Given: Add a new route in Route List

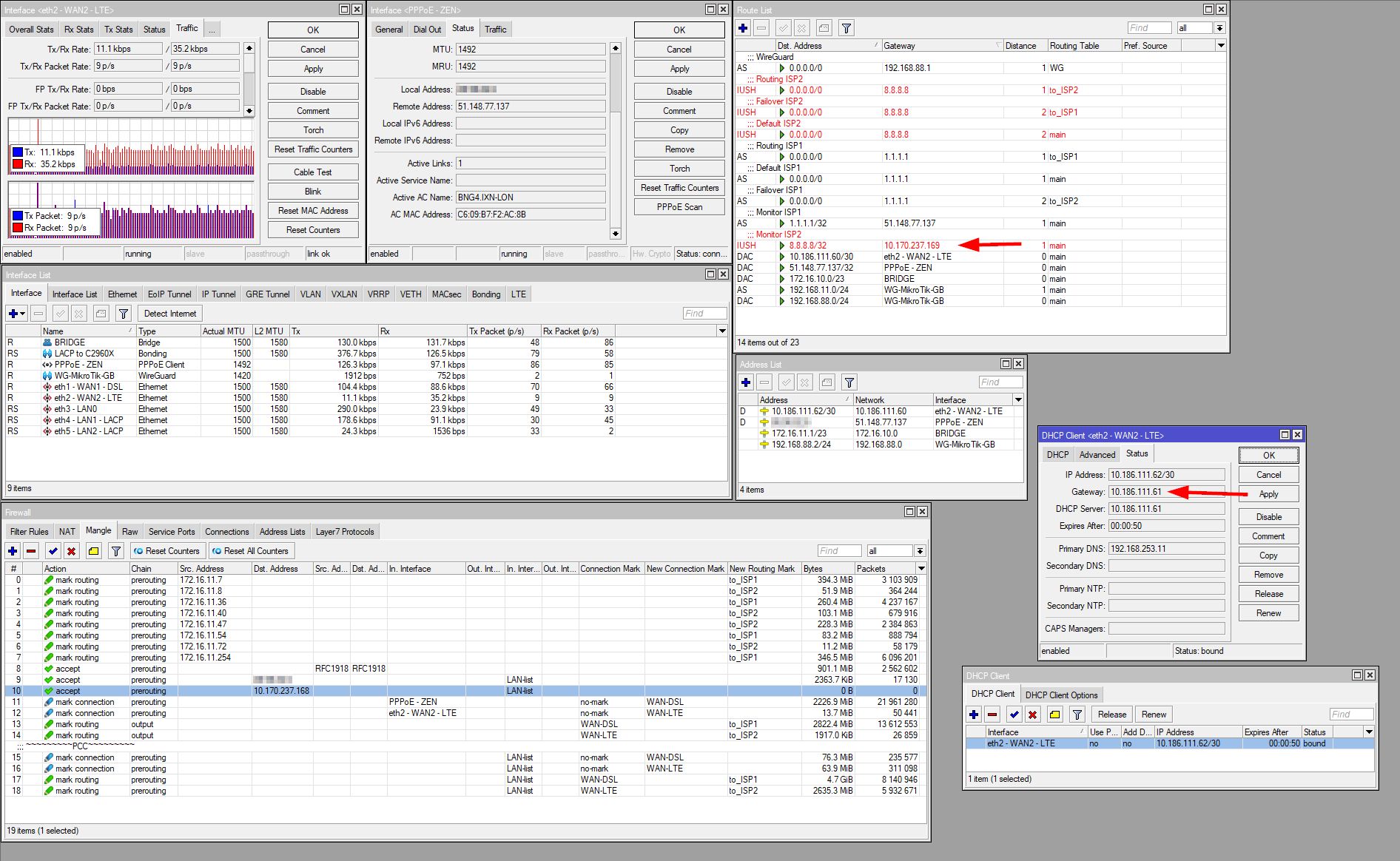Looking at the screenshot, I should (743, 28).
